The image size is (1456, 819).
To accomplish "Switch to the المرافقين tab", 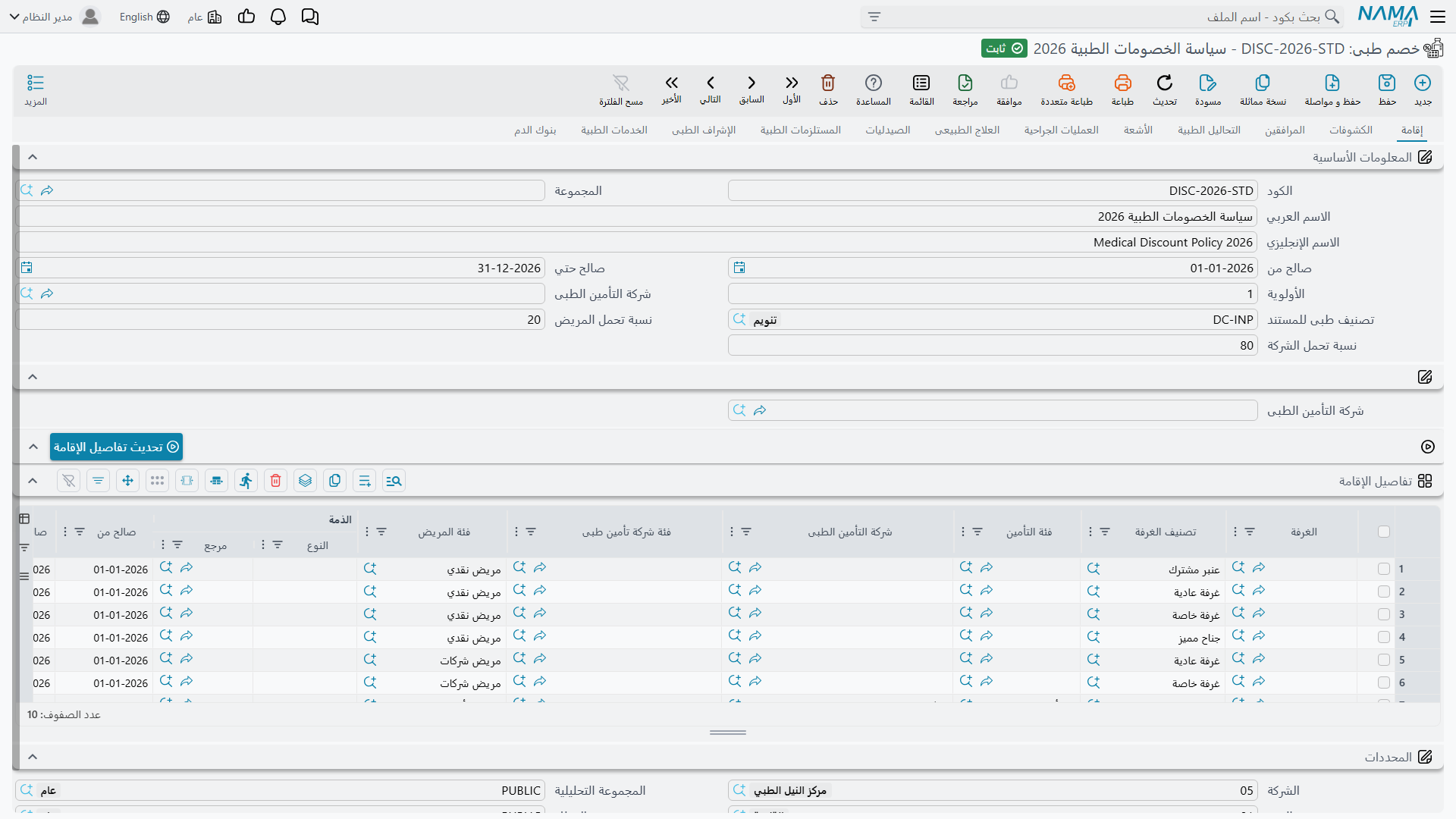I will 1285,130.
